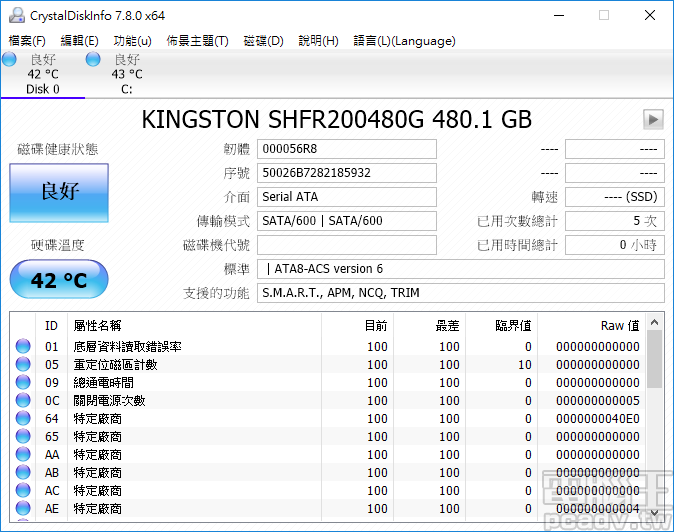Click the interface field Serial ATA
The image size is (674, 532).
(x=347, y=197)
